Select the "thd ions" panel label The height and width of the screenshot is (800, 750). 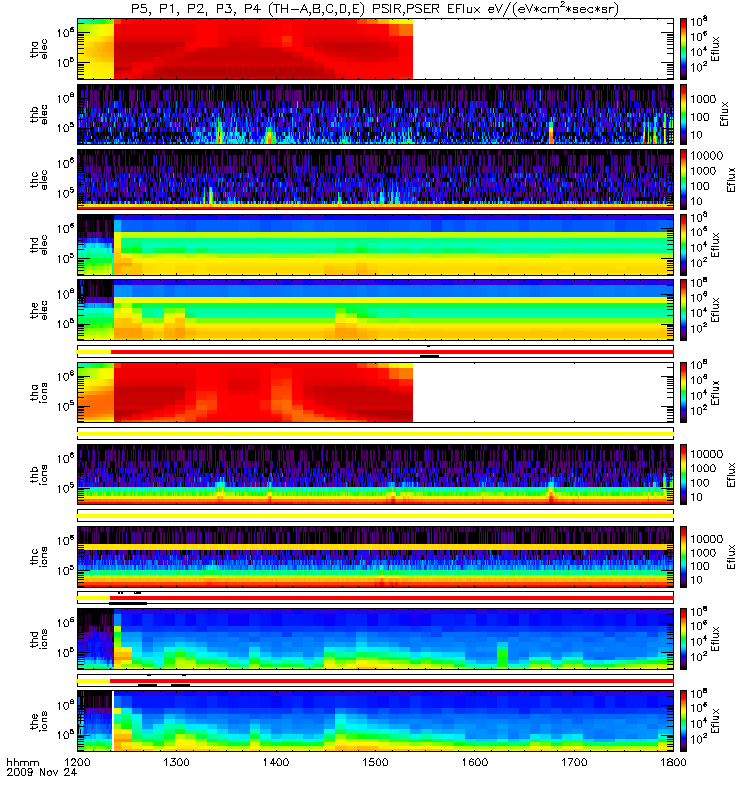click(x=39, y=638)
